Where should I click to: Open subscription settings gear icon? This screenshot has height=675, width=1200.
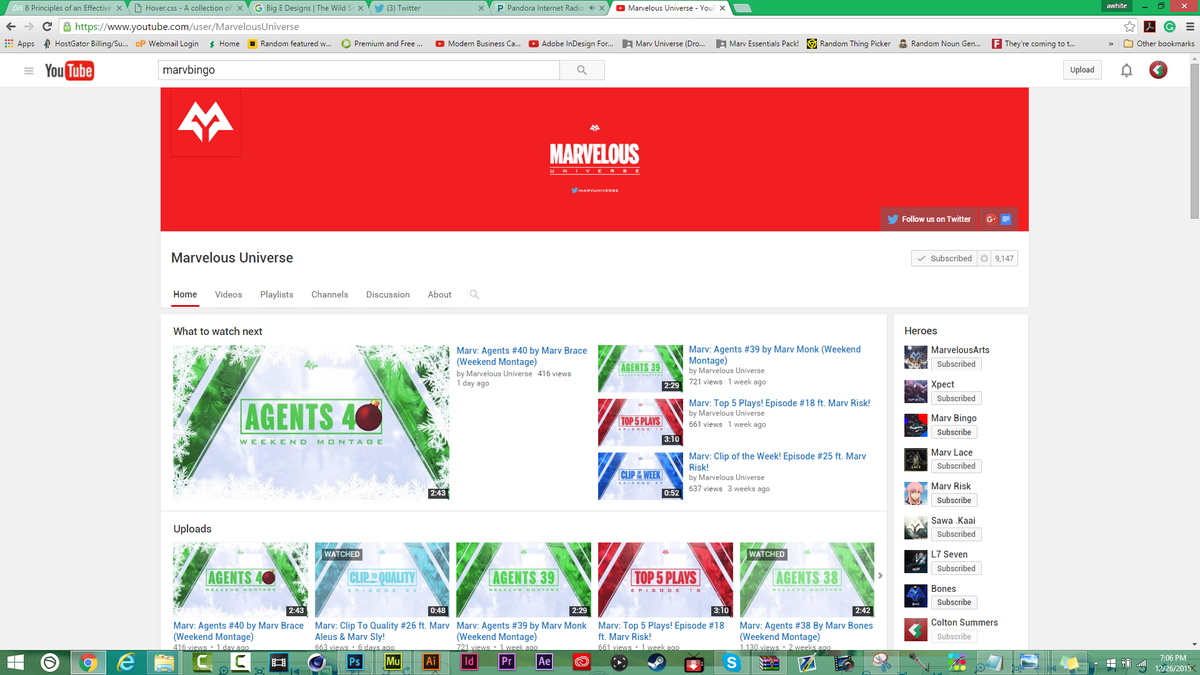[984, 258]
